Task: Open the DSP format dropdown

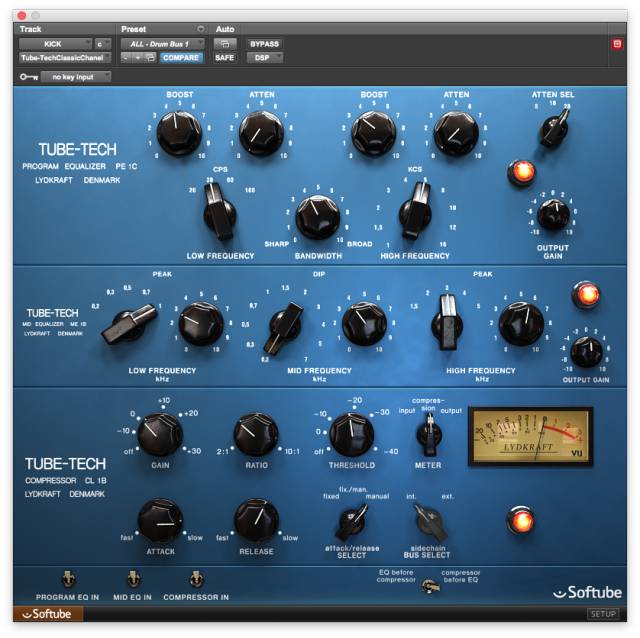Action: click(264, 58)
